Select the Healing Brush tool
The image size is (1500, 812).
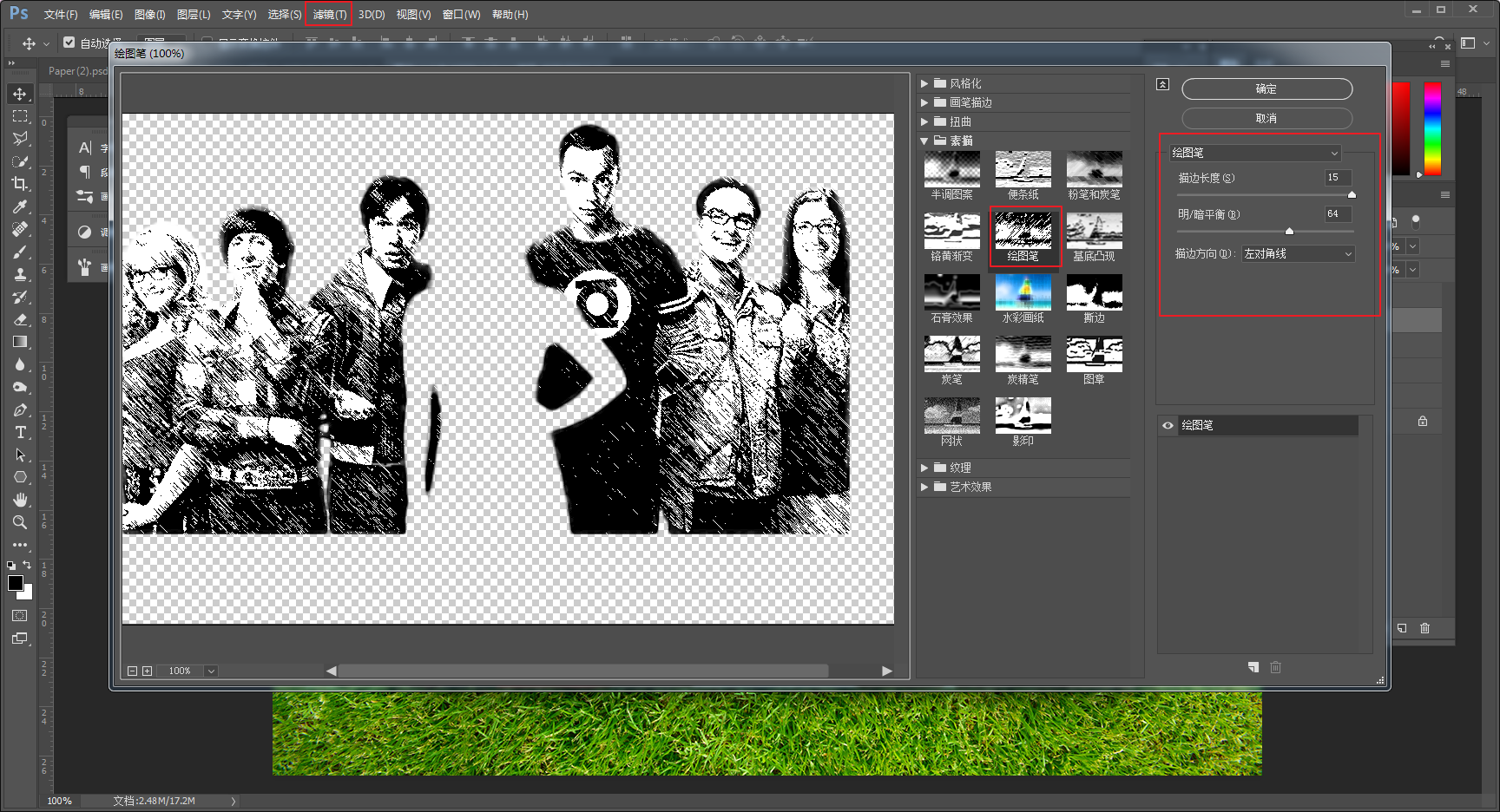point(20,229)
